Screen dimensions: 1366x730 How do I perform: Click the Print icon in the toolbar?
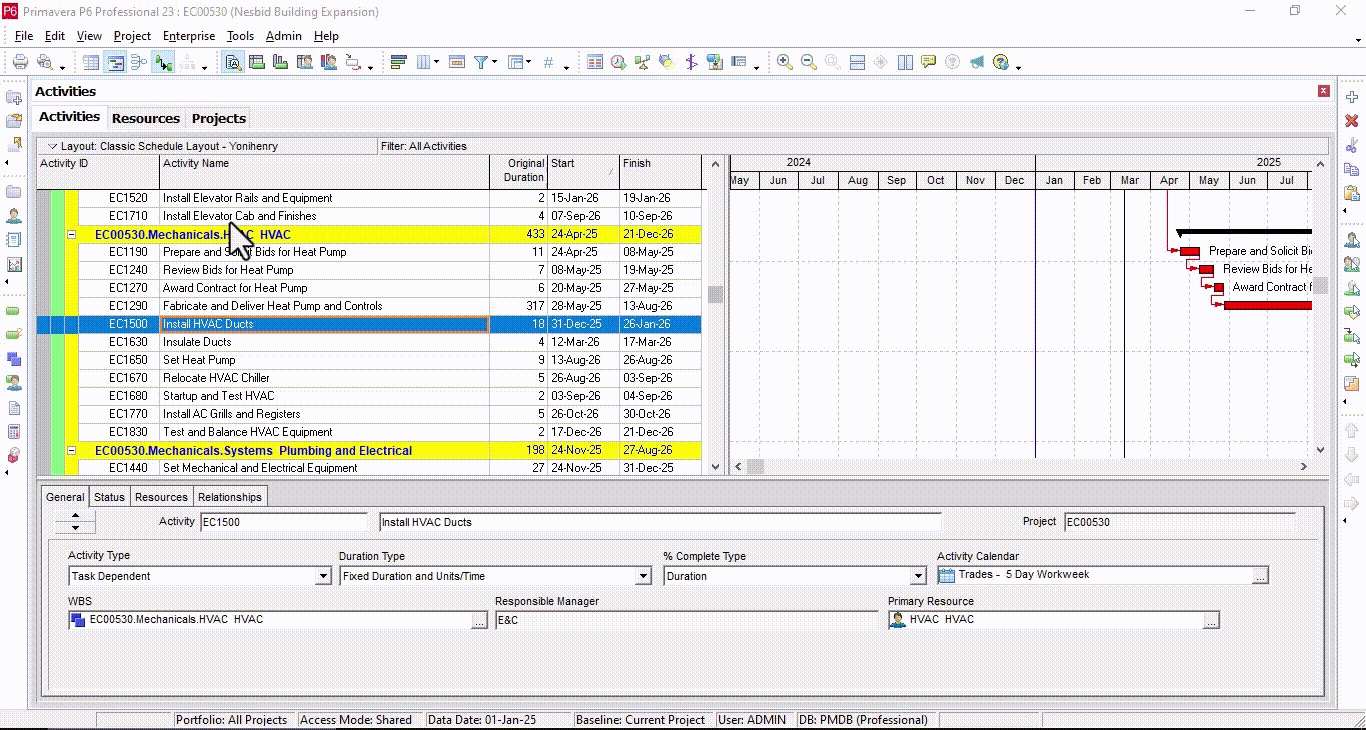click(x=20, y=62)
